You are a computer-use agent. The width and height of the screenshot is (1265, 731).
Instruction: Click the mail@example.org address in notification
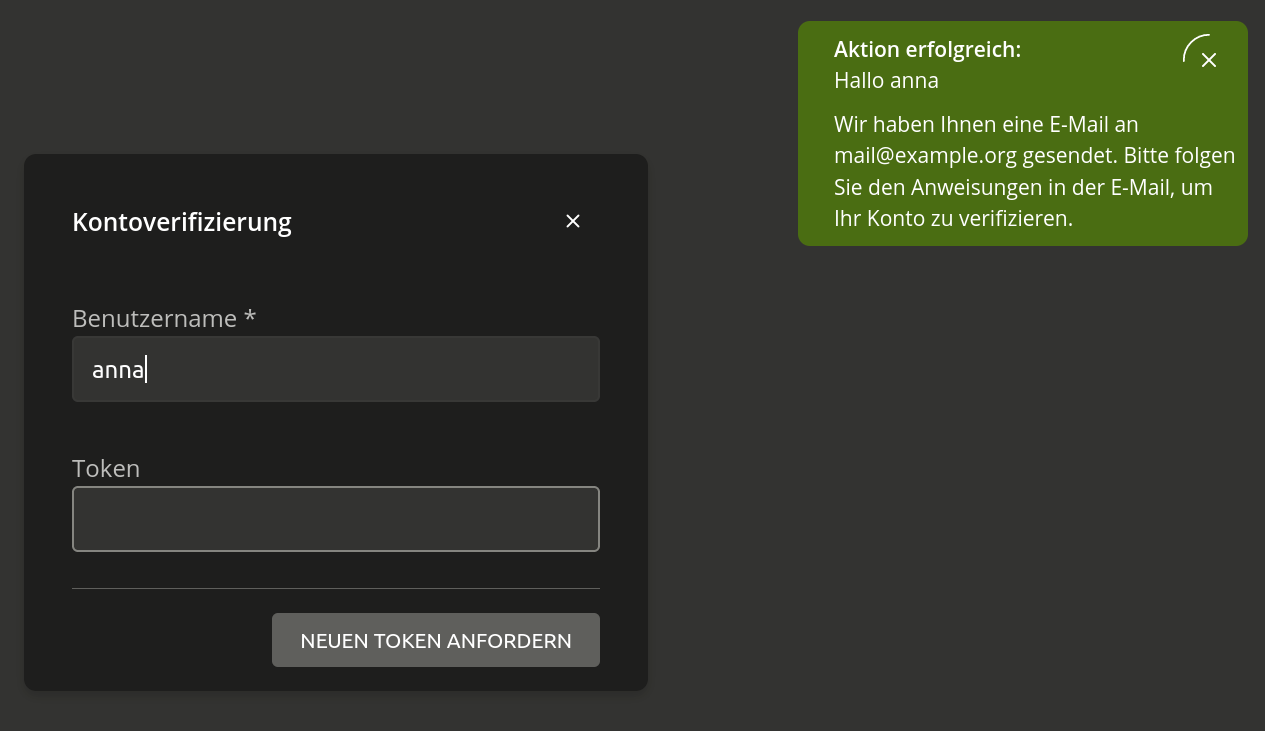coord(925,156)
